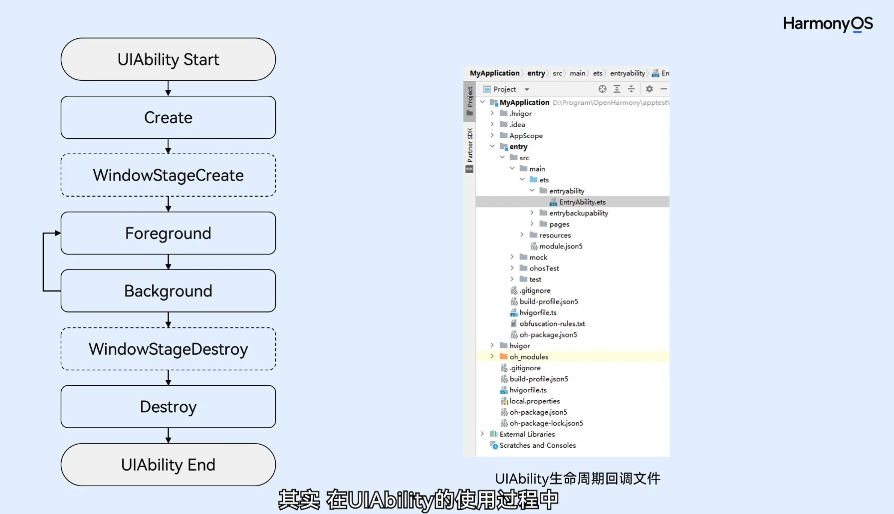Image resolution: width=894 pixels, height=514 pixels.
Task: Click the UIAbility Start rounded box
Action: (x=168, y=59)
